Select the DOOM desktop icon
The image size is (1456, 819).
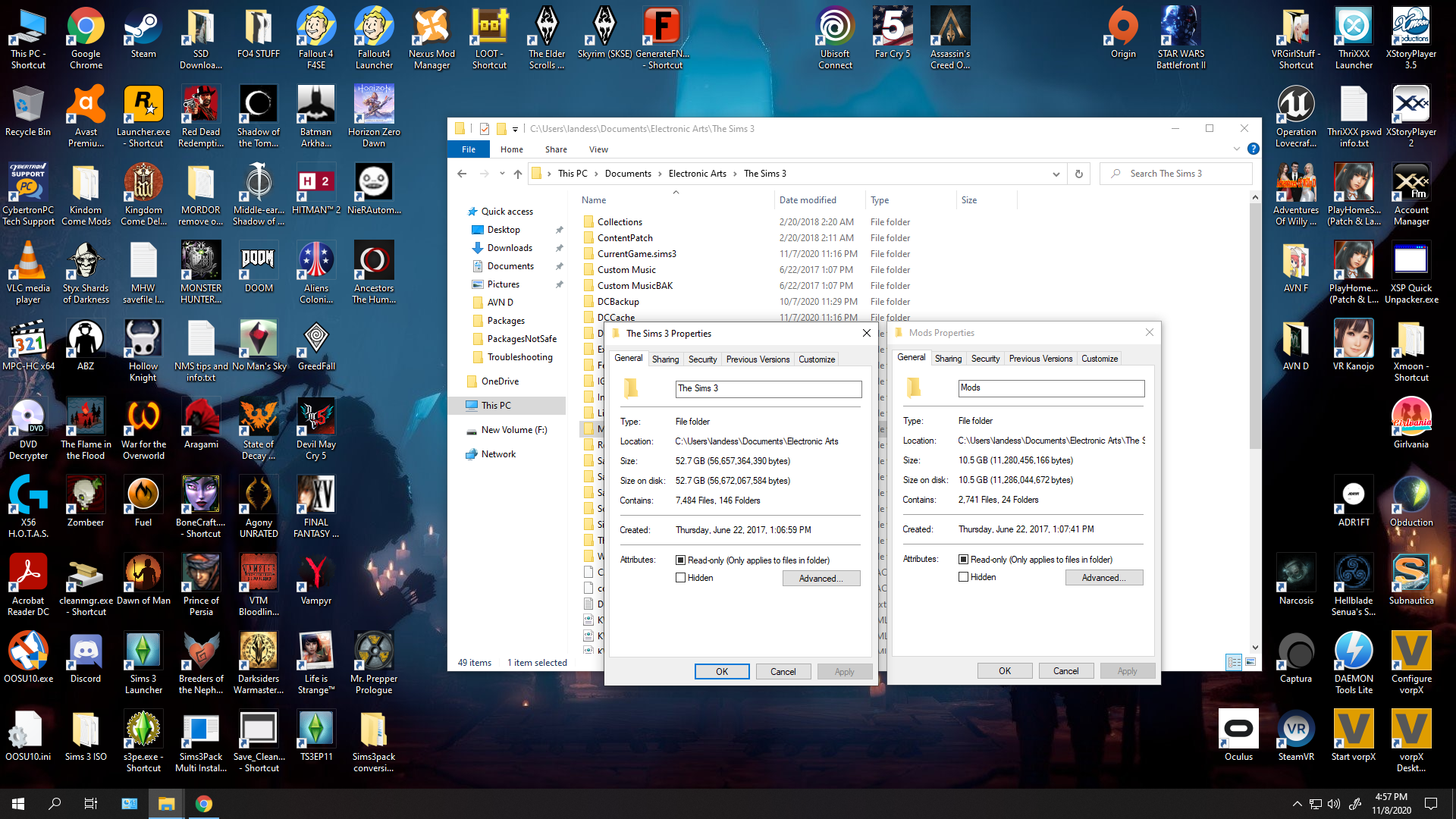pos(259,268)
